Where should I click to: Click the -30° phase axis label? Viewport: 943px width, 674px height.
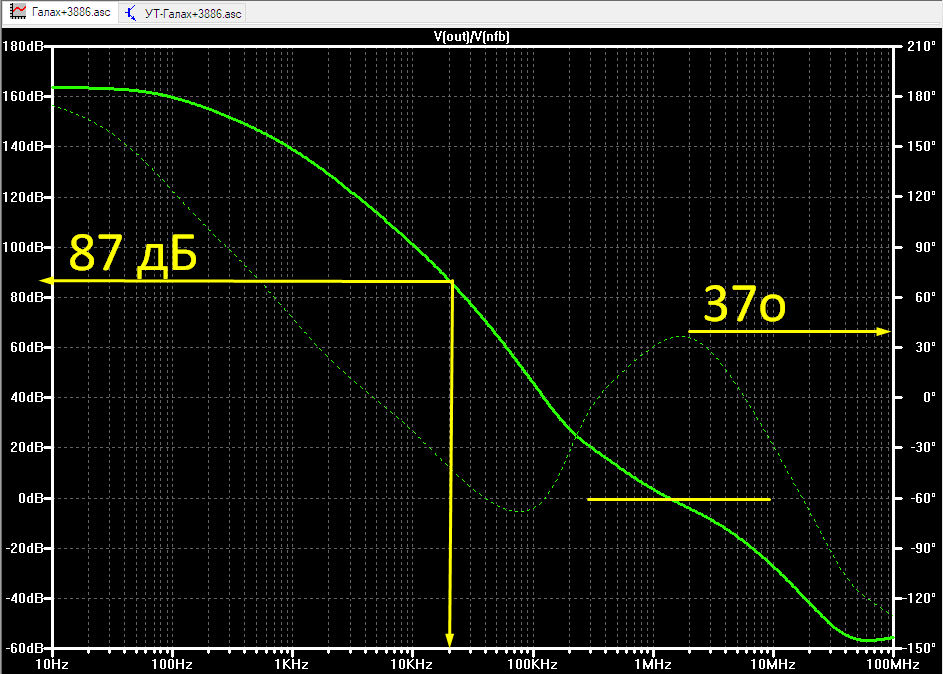point(922,447)
